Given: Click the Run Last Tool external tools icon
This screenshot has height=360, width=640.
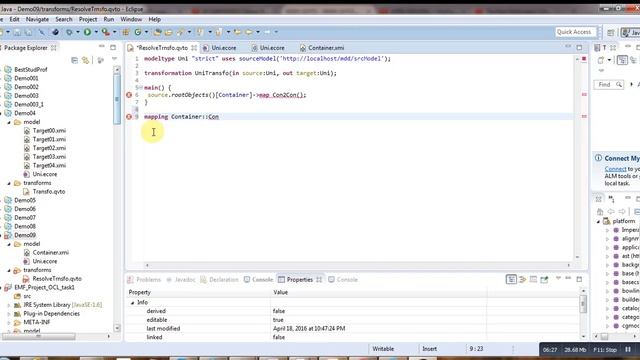Looking at the screenshot, I should [106, 32].
